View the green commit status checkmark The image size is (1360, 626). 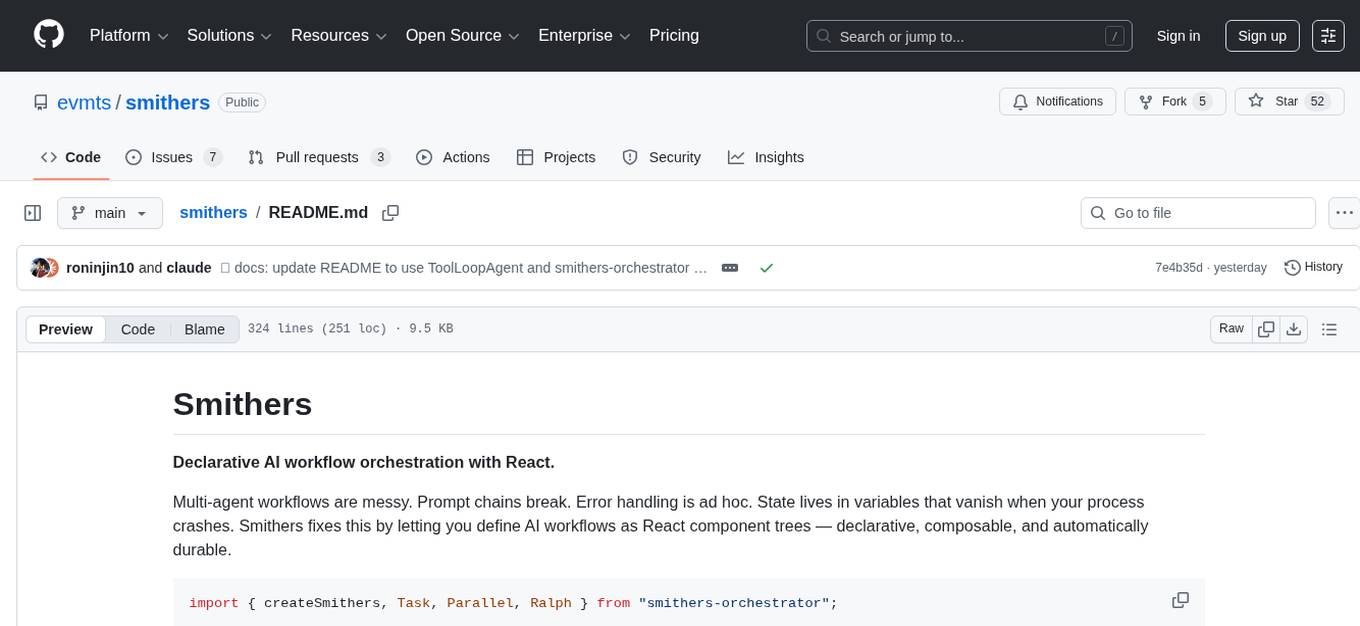[x=766, y=268]
